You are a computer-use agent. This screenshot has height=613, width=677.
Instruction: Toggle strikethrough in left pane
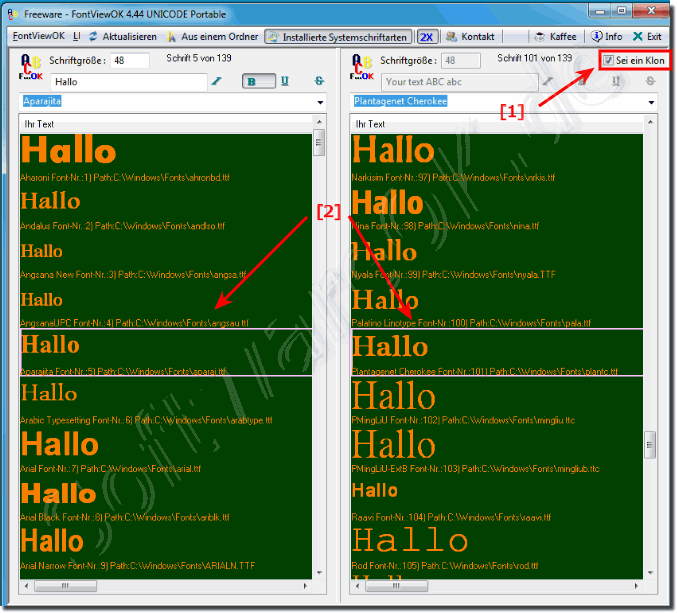pyautogui.click(x=319, y=81)
